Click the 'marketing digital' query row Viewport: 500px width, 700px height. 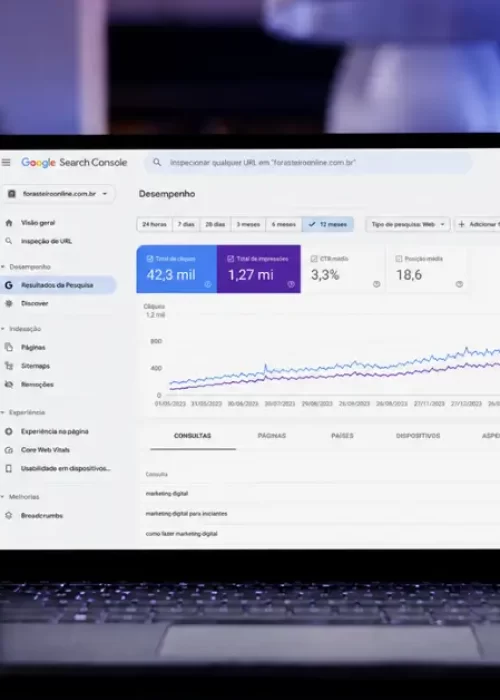coord(321,494)
